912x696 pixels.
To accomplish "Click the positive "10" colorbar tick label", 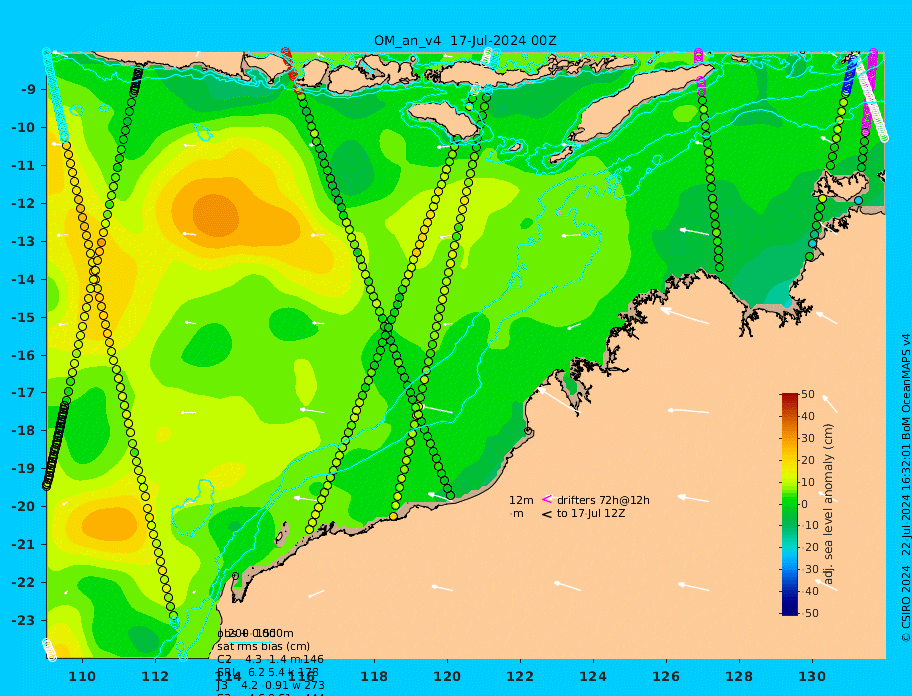I will 808,482.
